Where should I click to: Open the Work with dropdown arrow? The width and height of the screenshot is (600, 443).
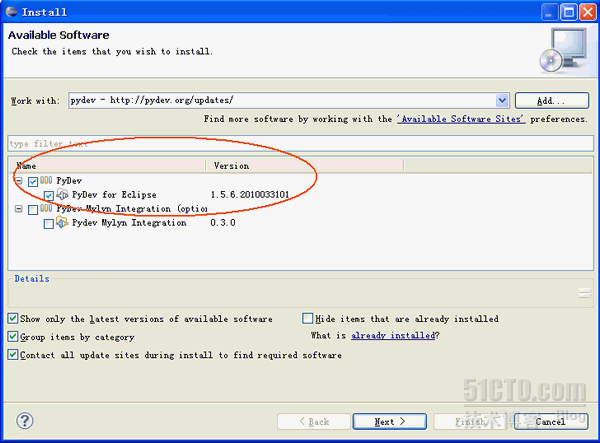pyautogui.click(x=502, y=101)
